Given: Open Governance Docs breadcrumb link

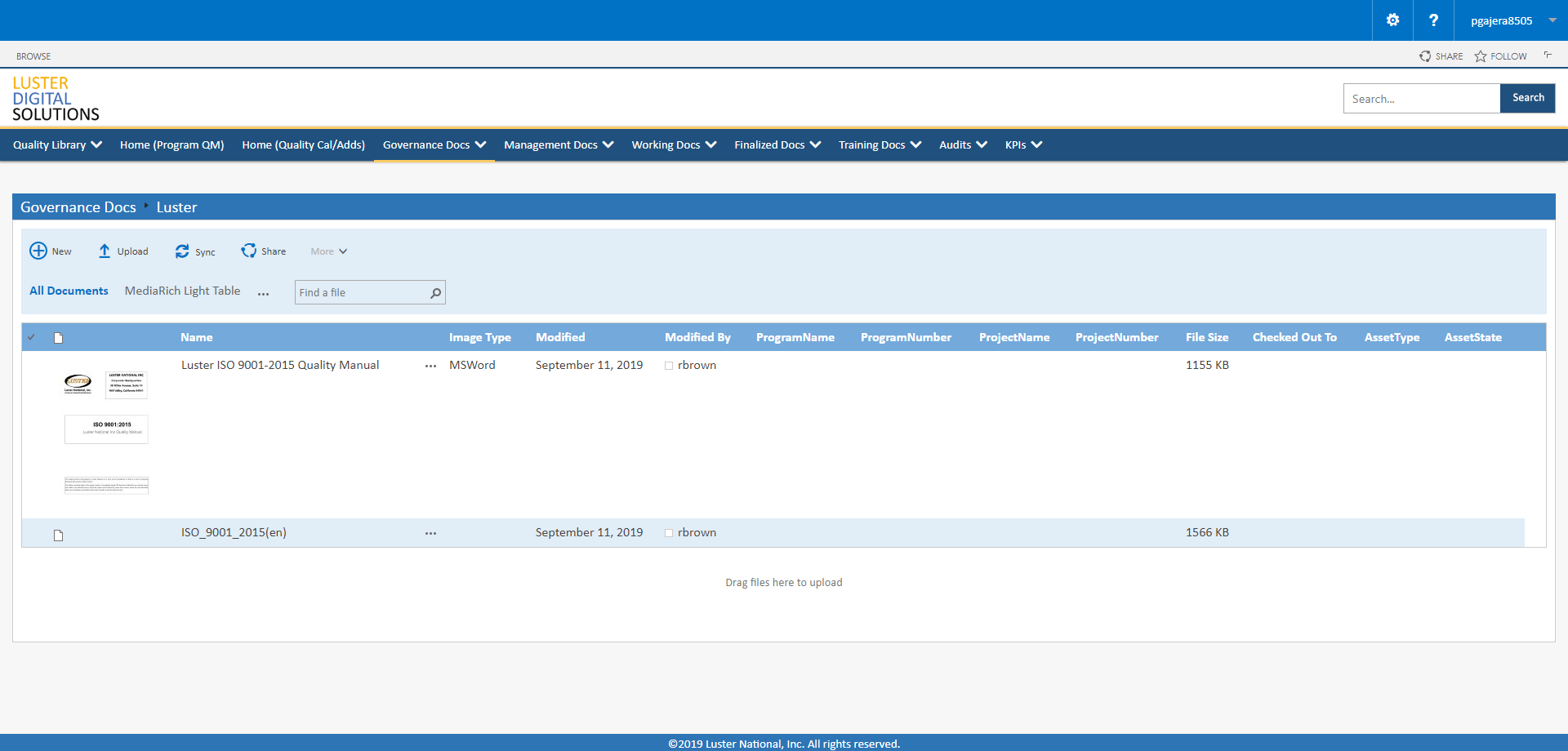Looking at the screenshot, I should tap(78, 207).
